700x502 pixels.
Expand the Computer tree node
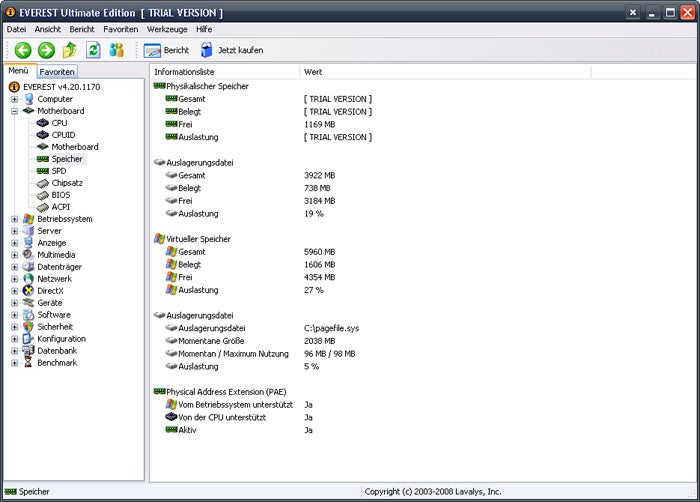(x=14, y=99)
